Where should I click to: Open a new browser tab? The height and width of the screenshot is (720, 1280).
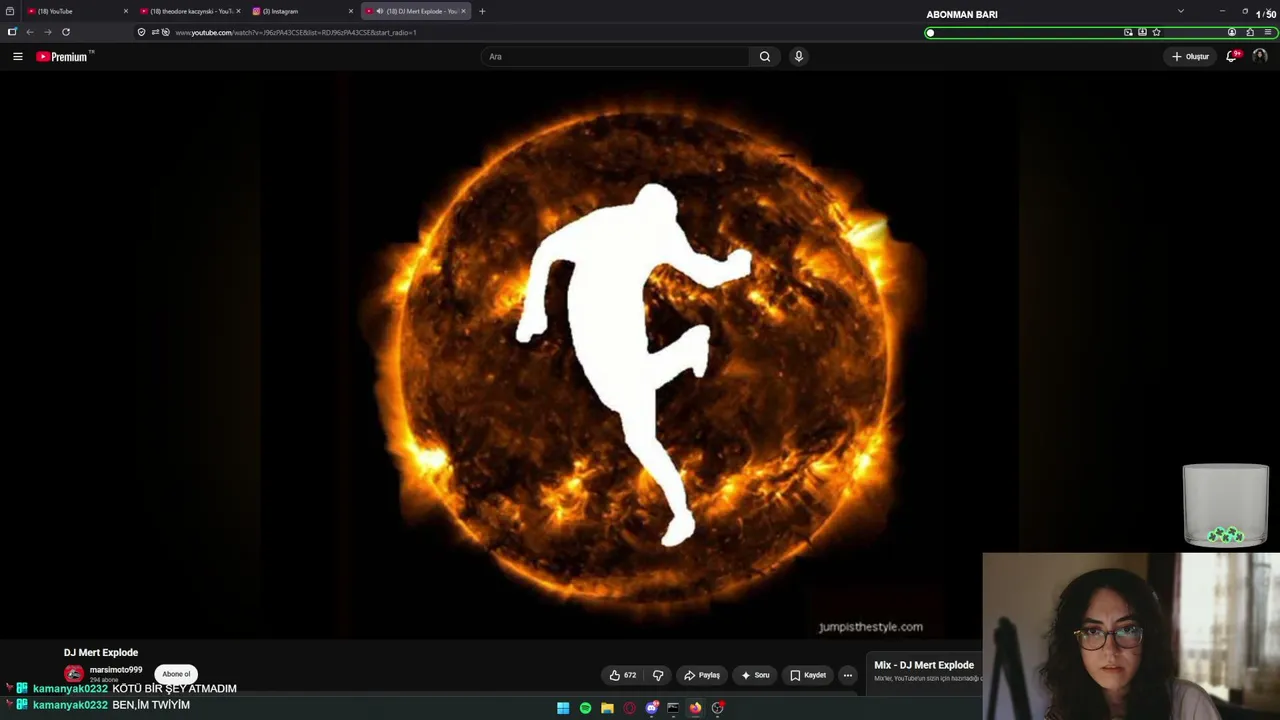(482, 11)
